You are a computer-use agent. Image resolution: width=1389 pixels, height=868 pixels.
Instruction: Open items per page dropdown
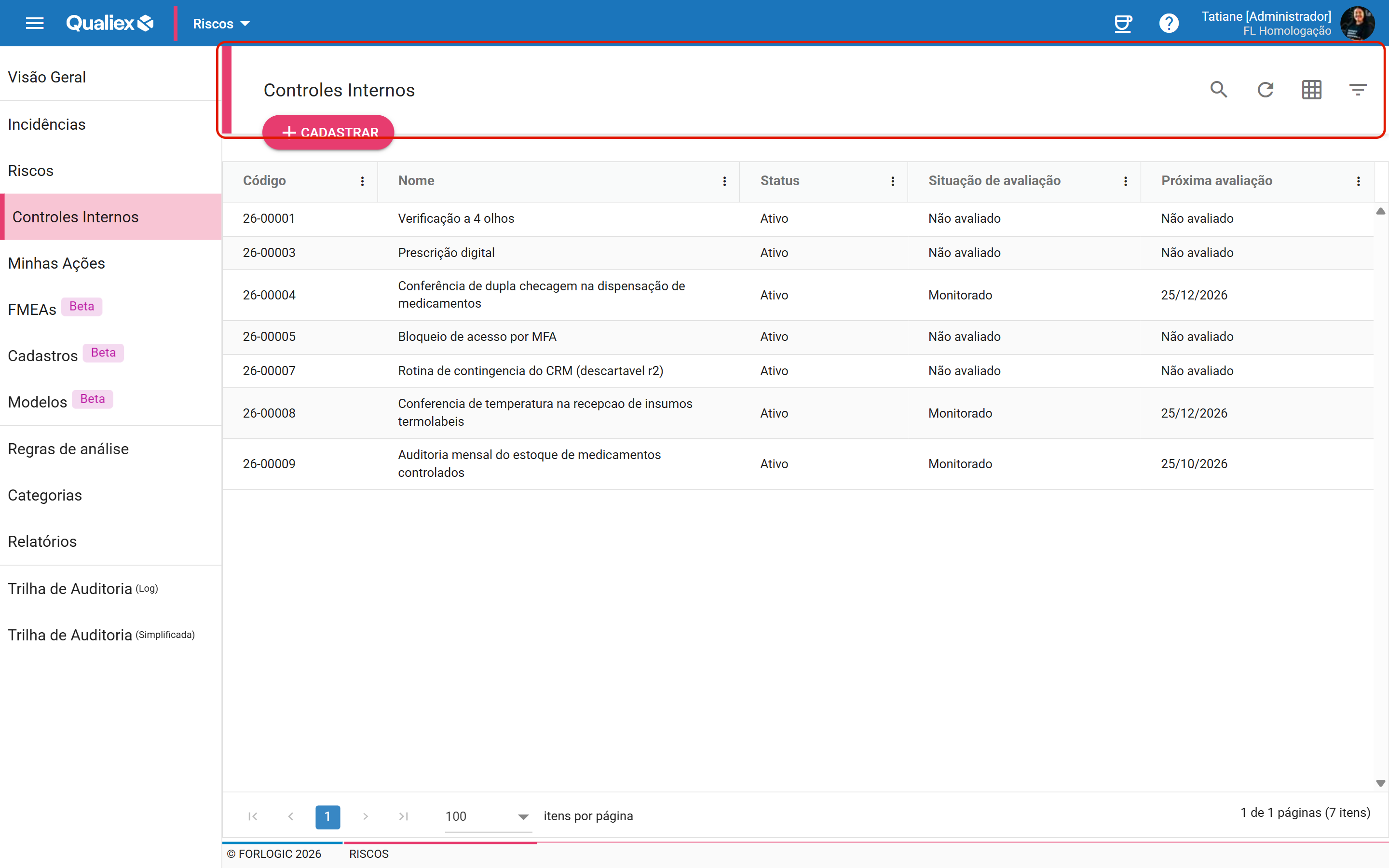pyautogui.click(x=488, y=816)
